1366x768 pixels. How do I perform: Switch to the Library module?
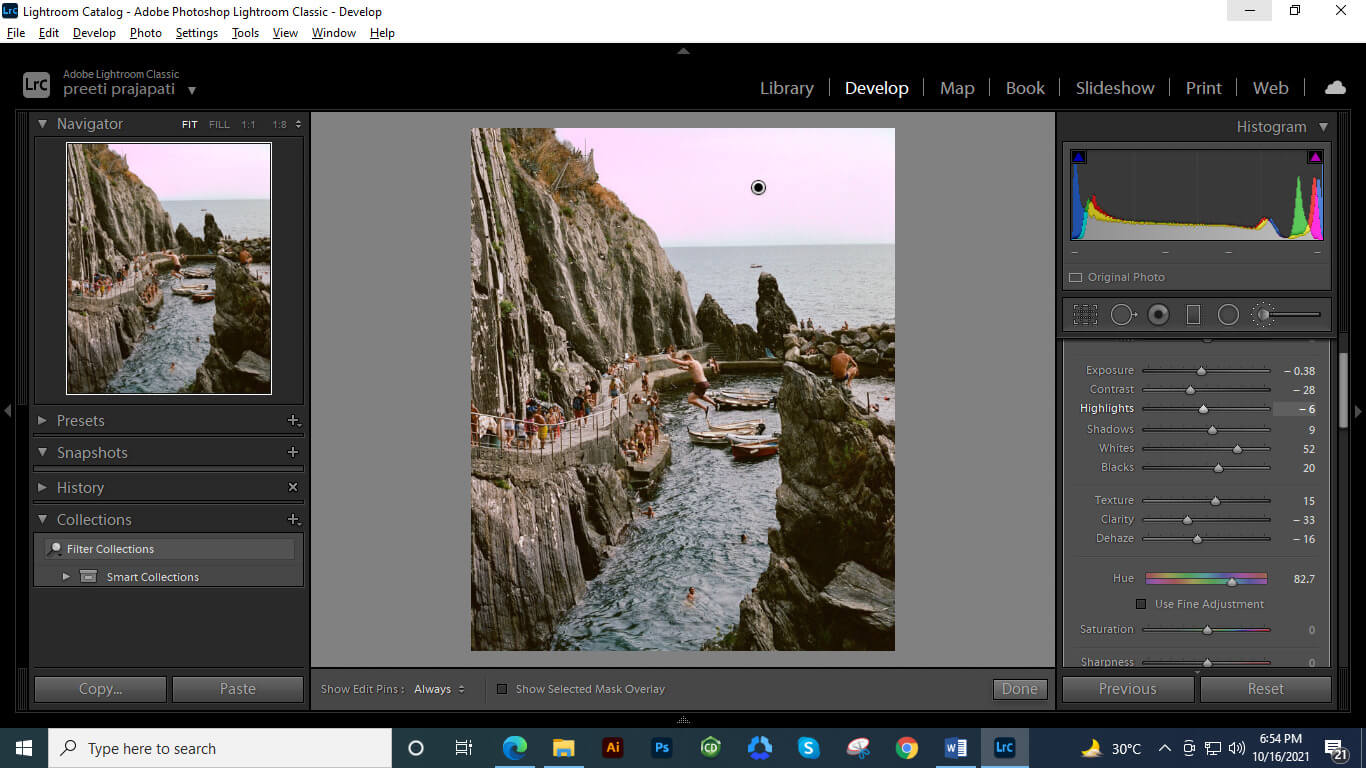click(x=786, y=87)
